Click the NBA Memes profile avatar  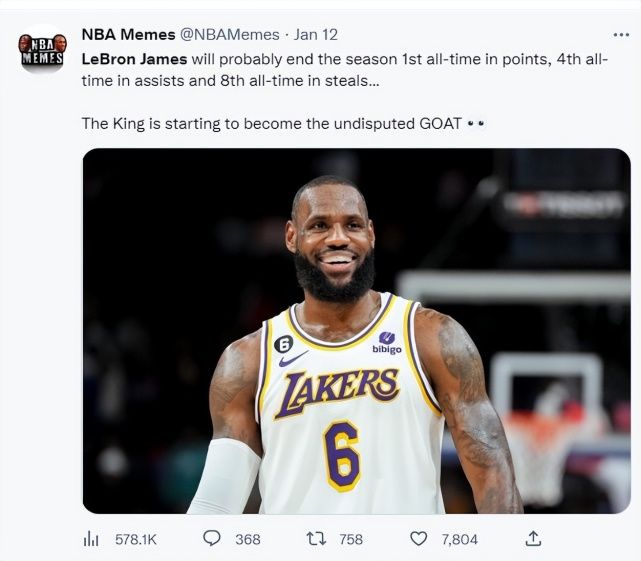[41, 50]
